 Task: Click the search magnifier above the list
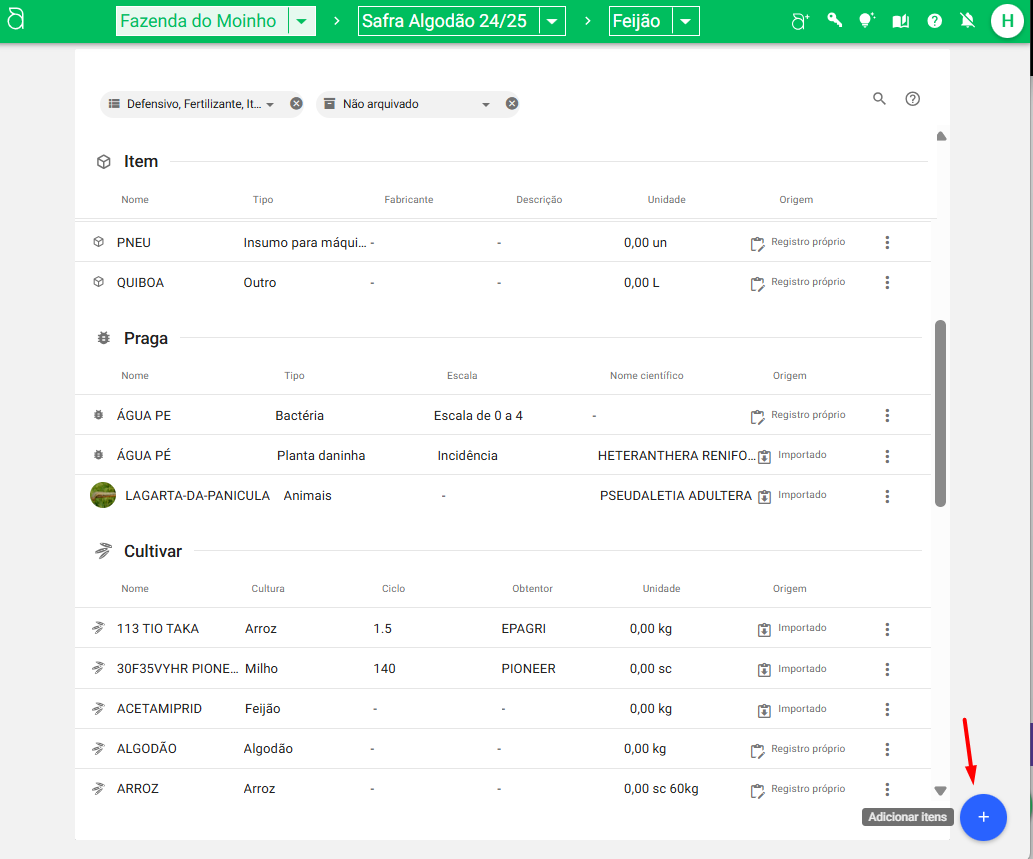[x=880, y=99]
